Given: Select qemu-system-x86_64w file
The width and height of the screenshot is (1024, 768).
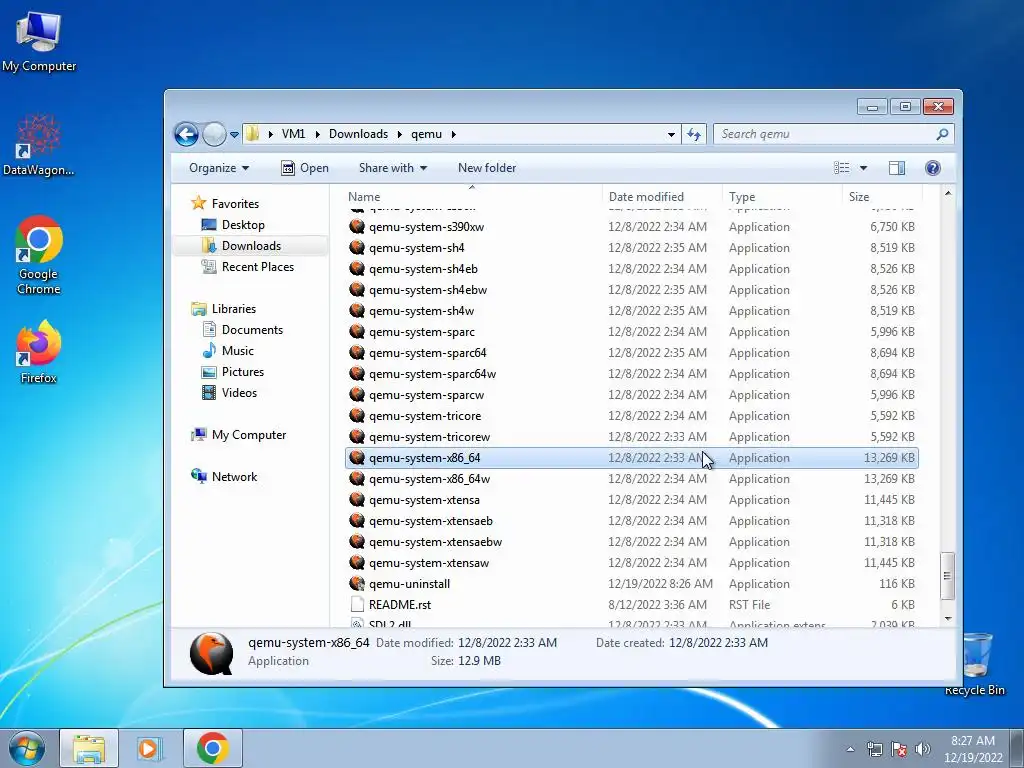Looking at the screenshot, I should (632, 479).
